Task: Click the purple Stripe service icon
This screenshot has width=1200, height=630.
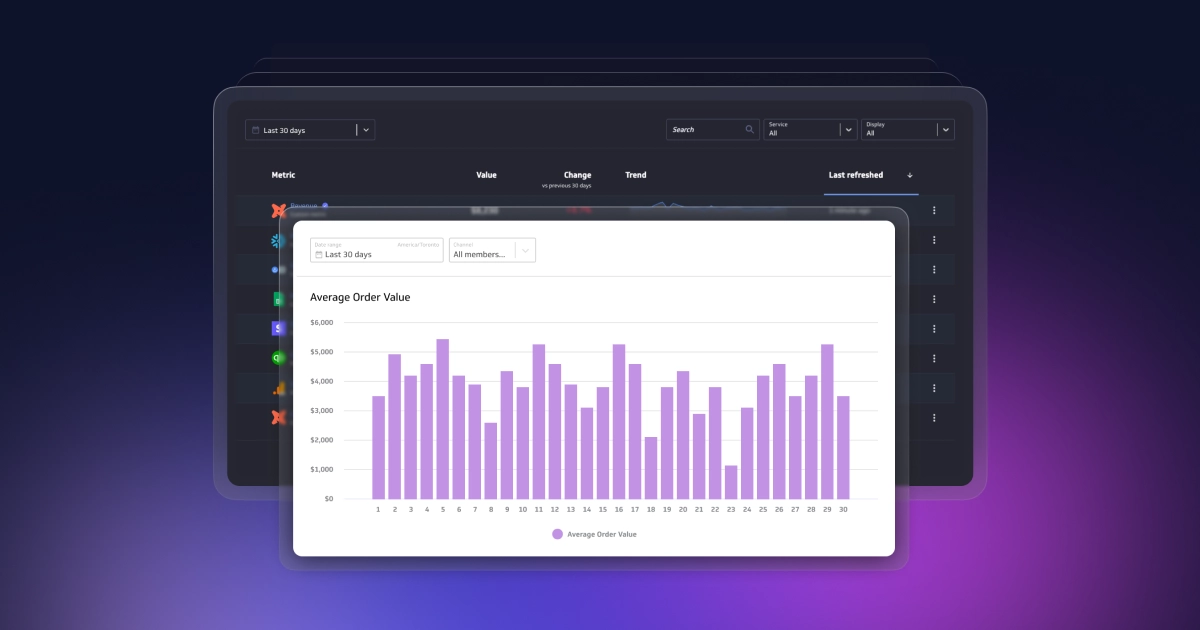Action: (x=276, y=327)
